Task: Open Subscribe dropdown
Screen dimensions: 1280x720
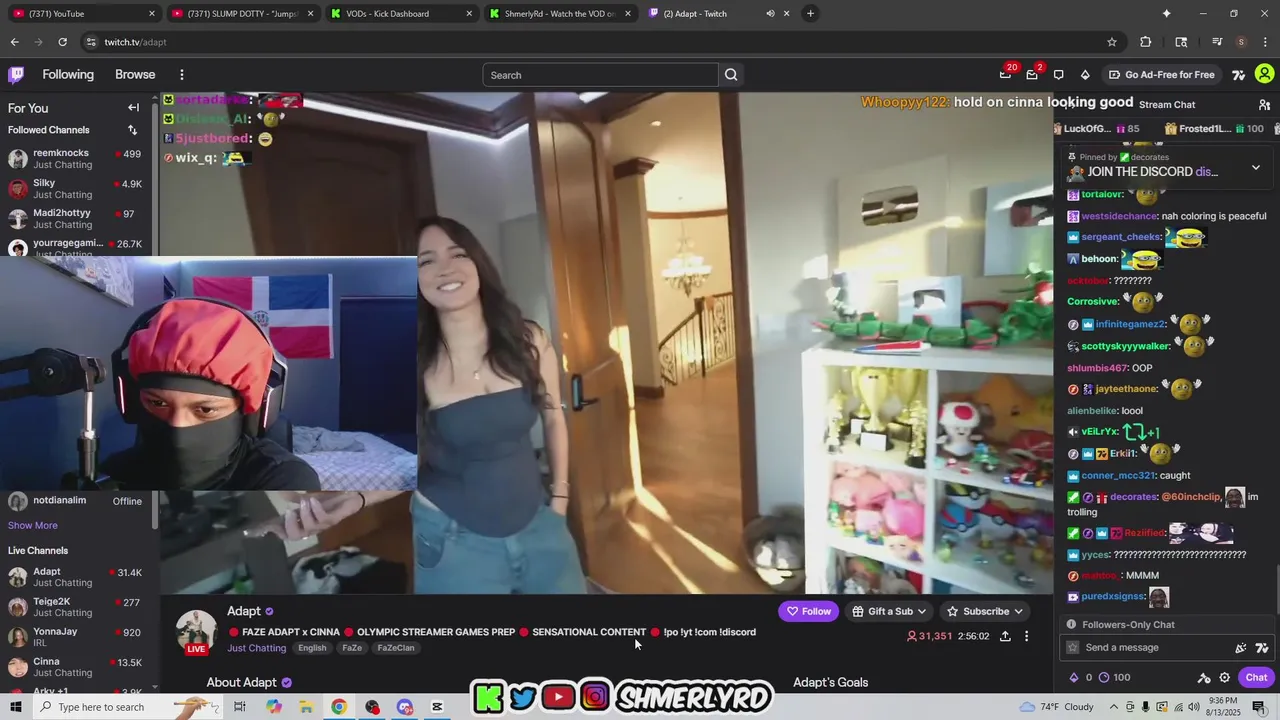Action: tap(985, 611)
